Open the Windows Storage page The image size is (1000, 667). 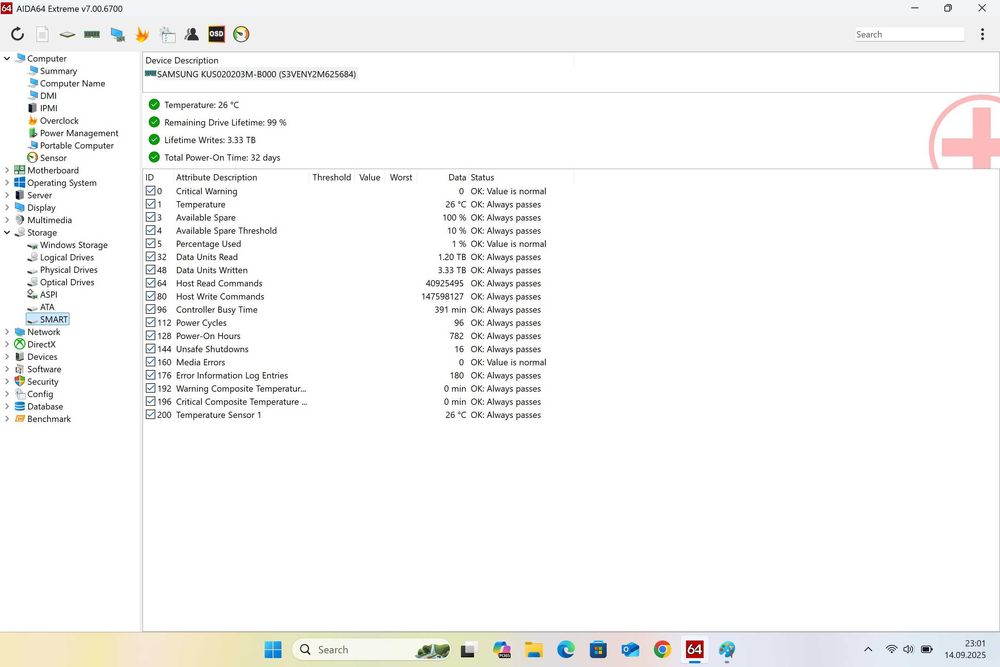pos(73,245)
